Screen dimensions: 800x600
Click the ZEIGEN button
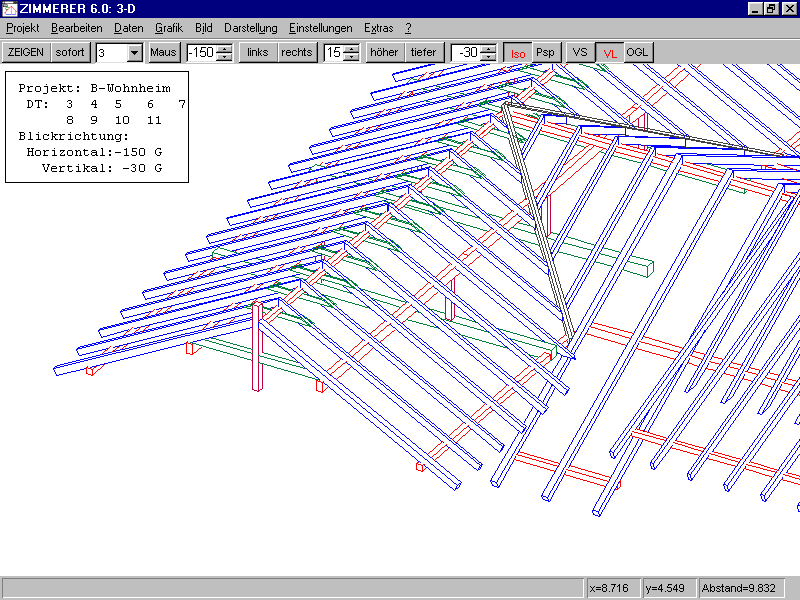[26, 52]
